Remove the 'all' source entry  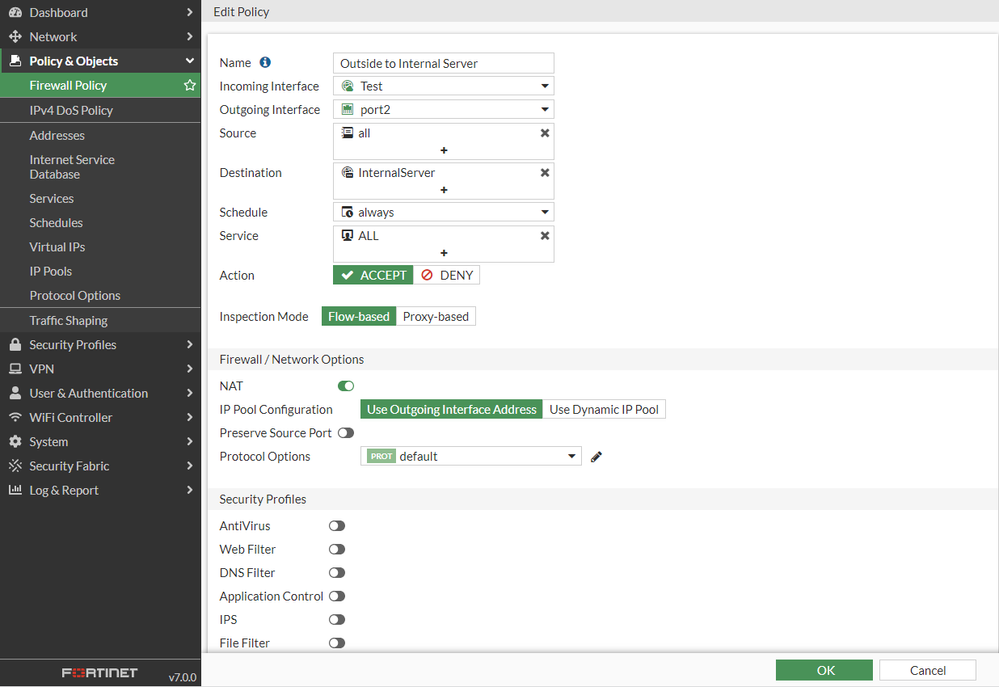point(545,133)
